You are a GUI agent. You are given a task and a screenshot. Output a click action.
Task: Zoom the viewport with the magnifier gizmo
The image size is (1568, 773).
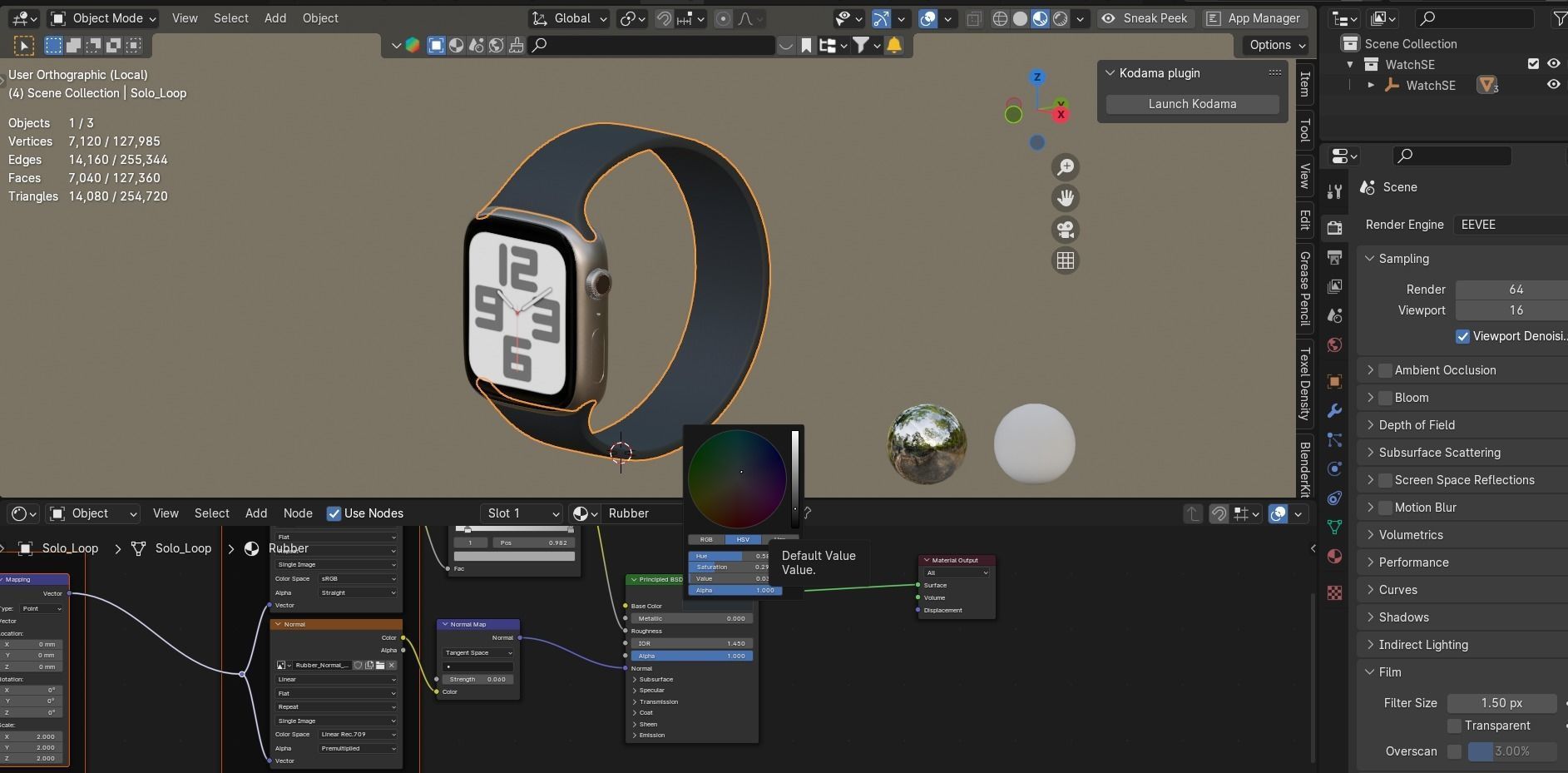coord(1066,167)
